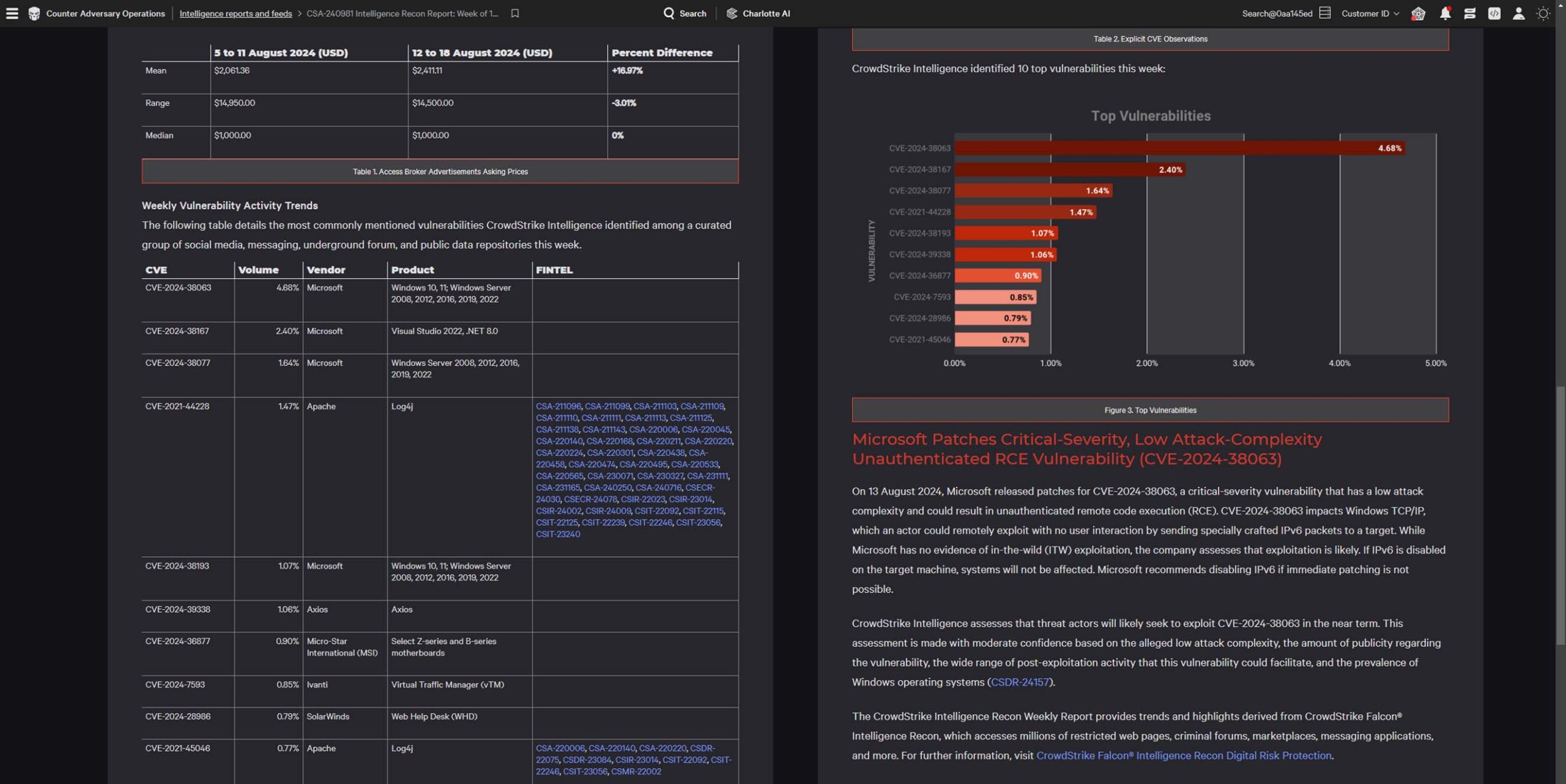The height and width of the screenshot is (784, 1566).
Task: Click the CrowdStrike falcon logo icon
Action: coord(34,13)
